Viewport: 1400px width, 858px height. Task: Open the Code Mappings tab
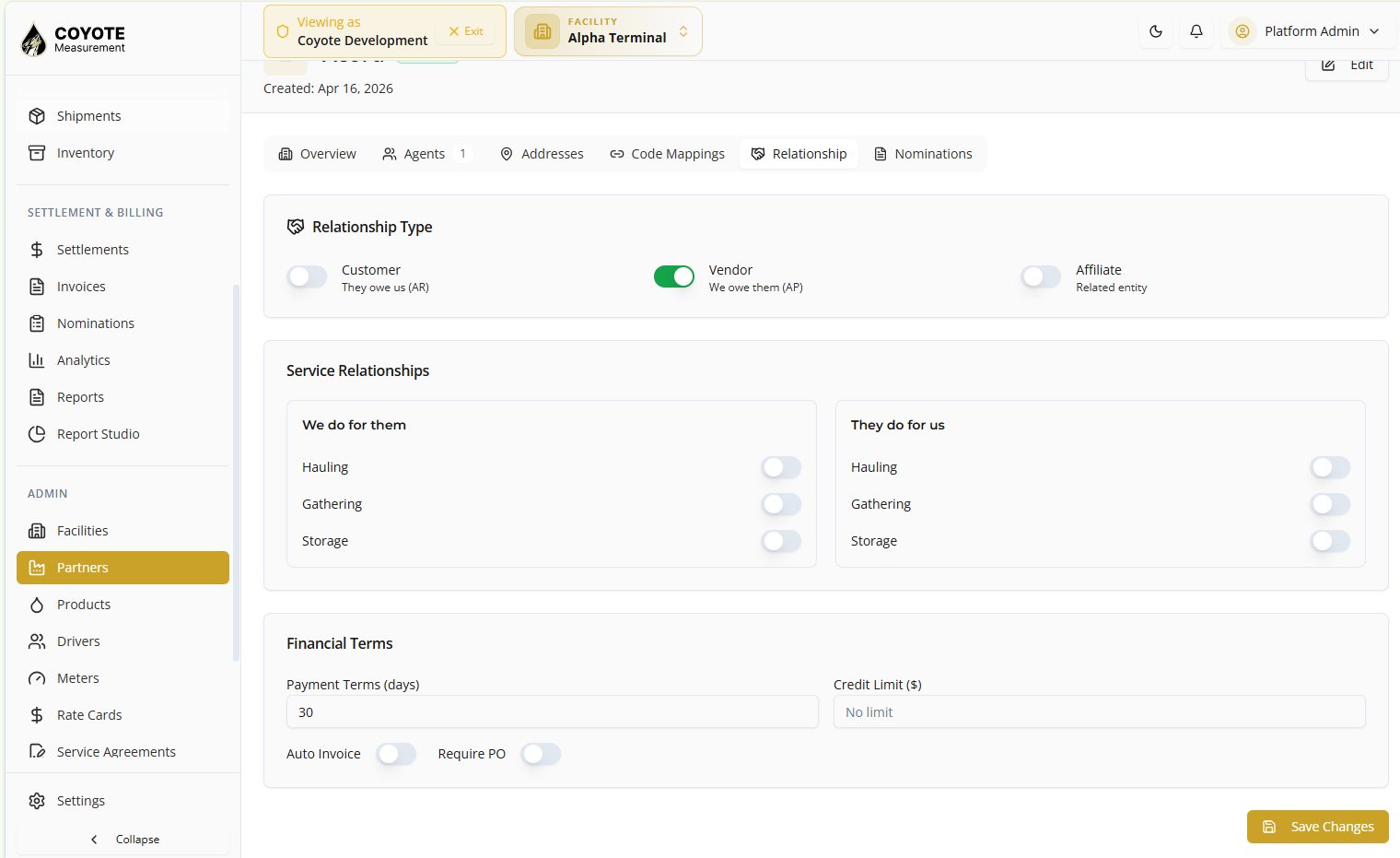(x=668, y=154)
